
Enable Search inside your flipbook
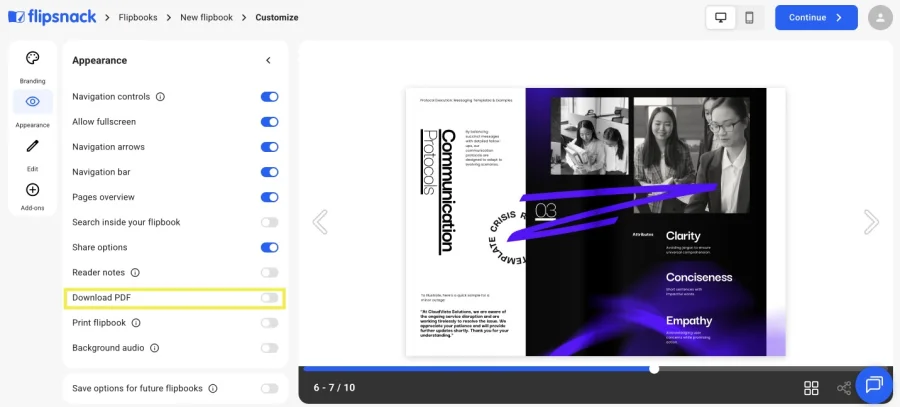click(x=269, y=222)
